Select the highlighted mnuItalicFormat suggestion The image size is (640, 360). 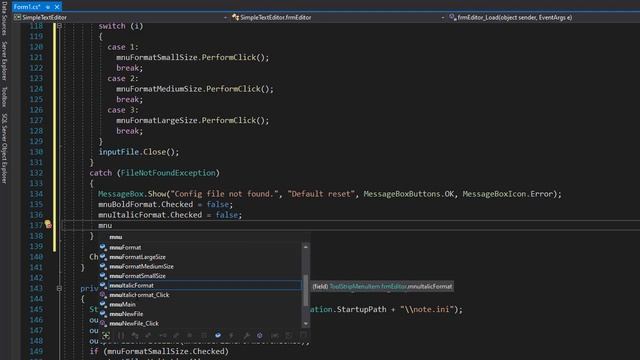coord(200,285)
